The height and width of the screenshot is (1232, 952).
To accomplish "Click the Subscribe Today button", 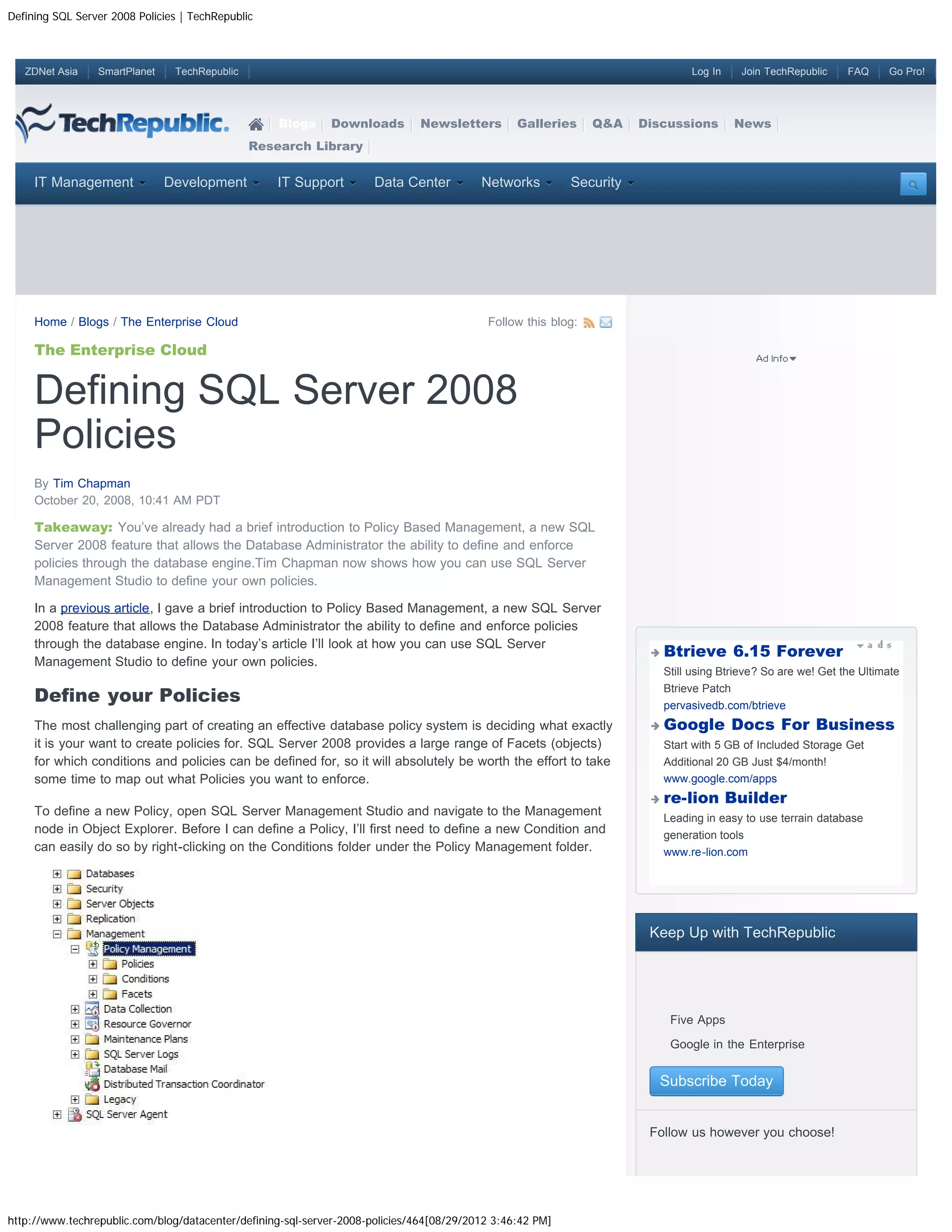I will click(716, 1081).
